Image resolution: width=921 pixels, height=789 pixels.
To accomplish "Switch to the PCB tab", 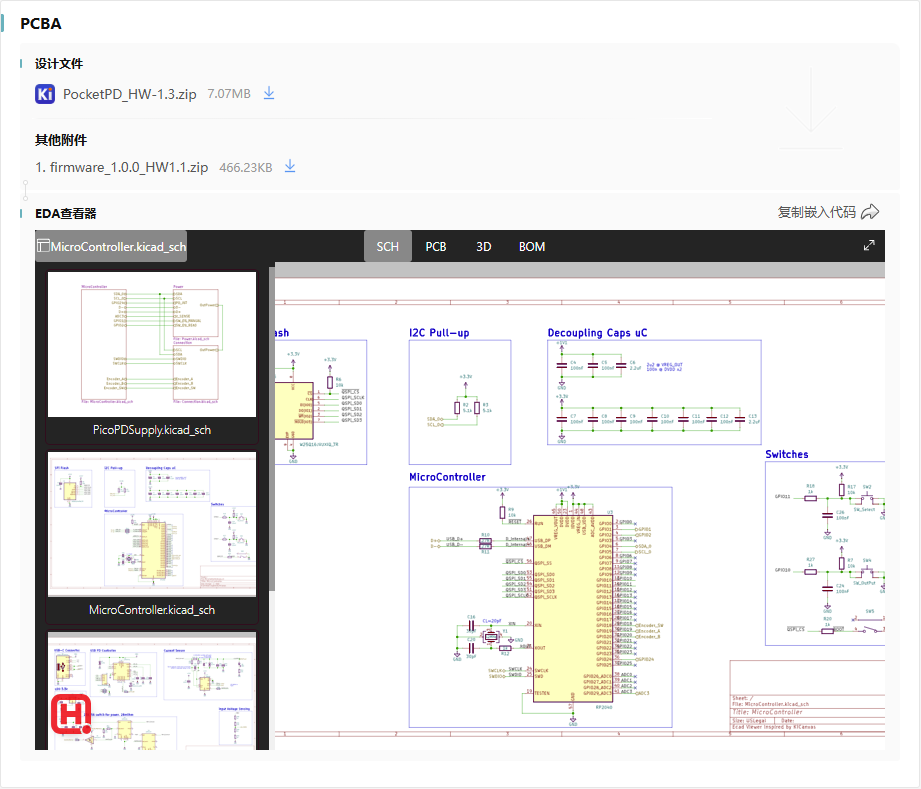I will tap(435, 246).
